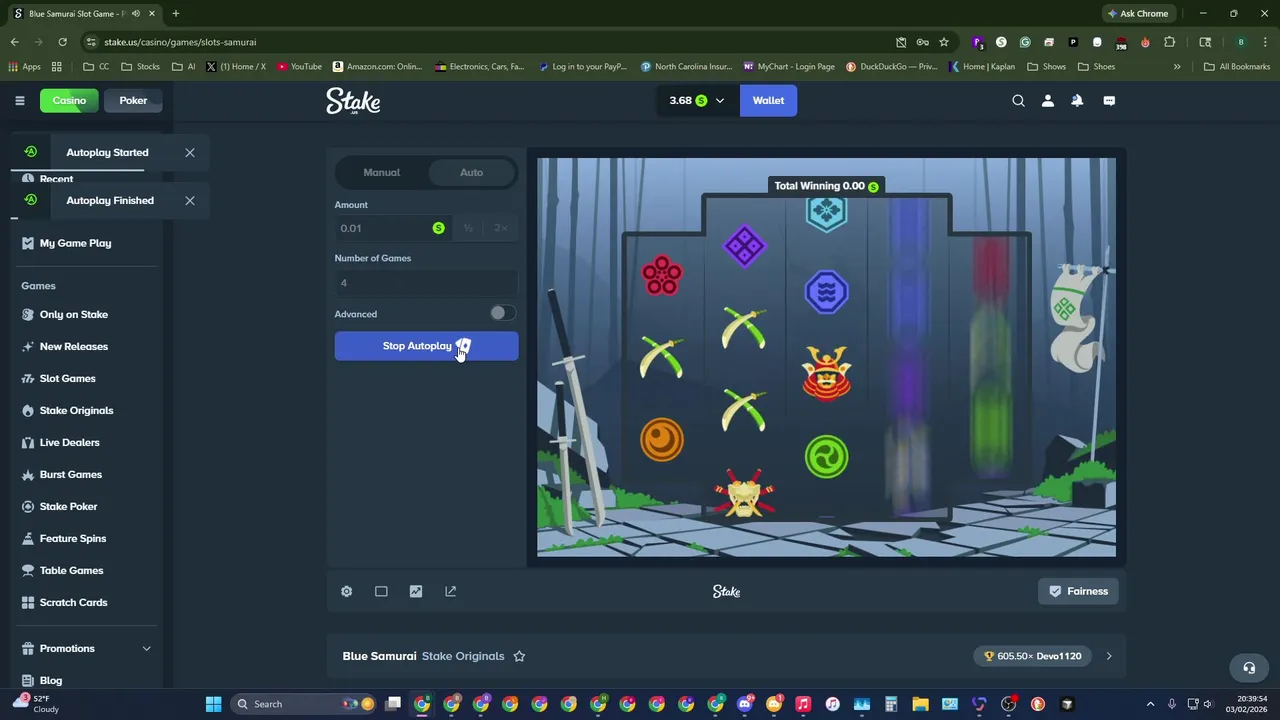Image resolution: width=1280 pixels, height=720 pixels.
Task: Open All Bookmarks folder
Action: point(1237,67)
